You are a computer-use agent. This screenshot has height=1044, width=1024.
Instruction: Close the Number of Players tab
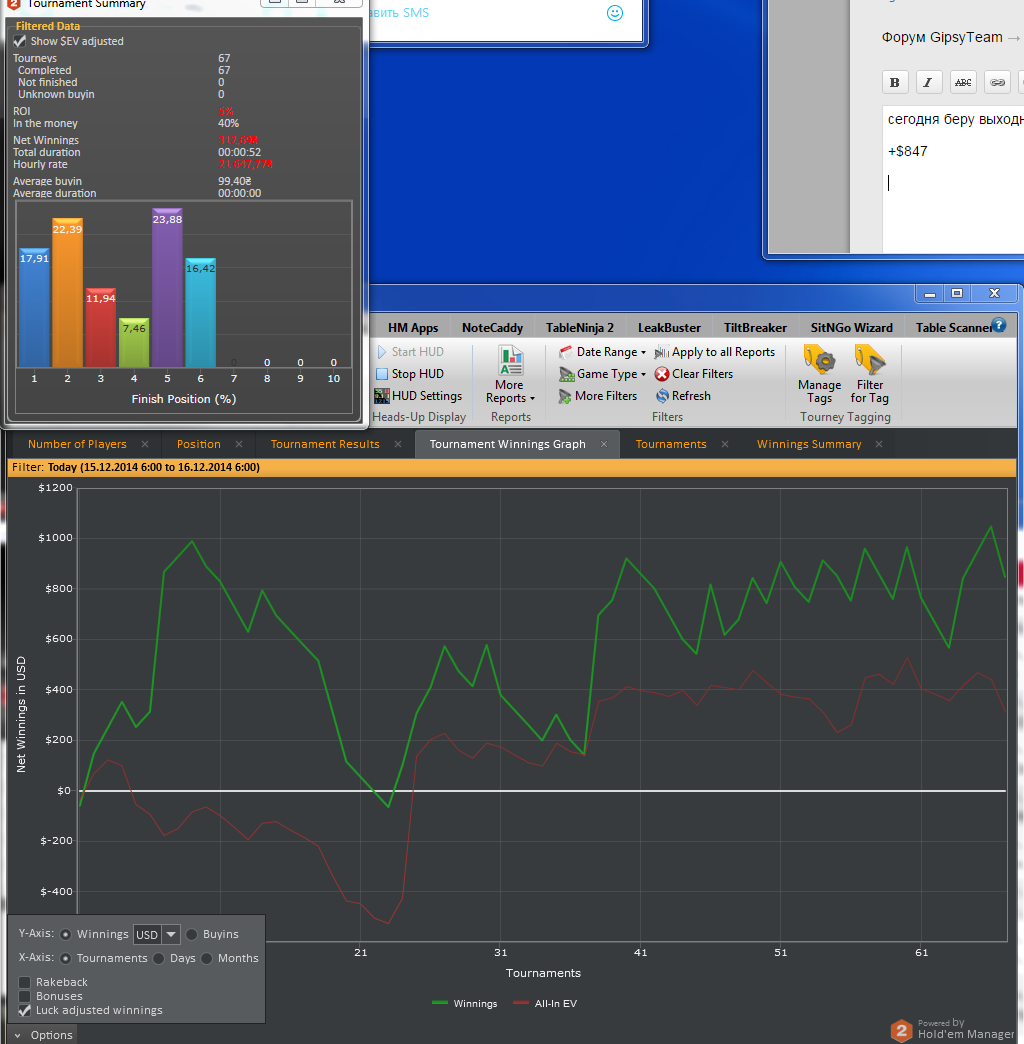coord(145,444)
